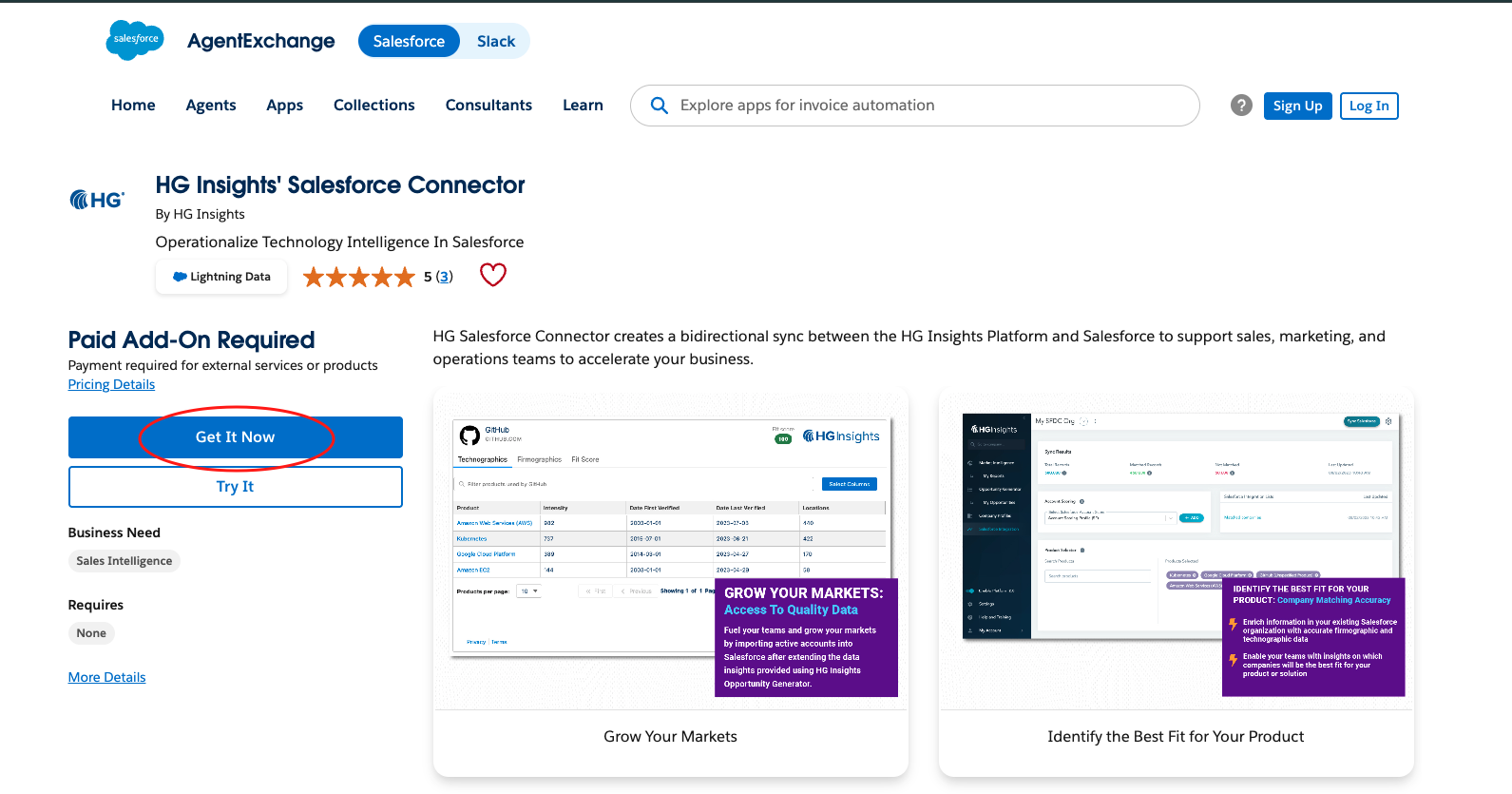Image resolution: width=1512 pixels, height=794 pixels.
Task: Open the More Details link
Action: (x=107, y=677)
